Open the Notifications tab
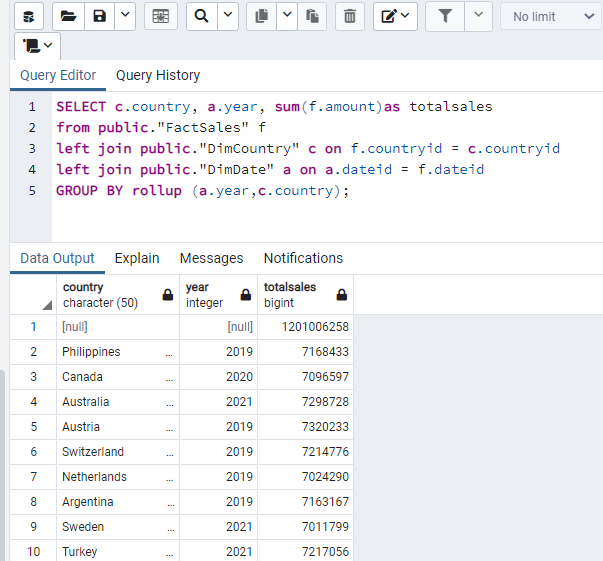This screenshot has width=603, height=561. click(x=303, y=258)
